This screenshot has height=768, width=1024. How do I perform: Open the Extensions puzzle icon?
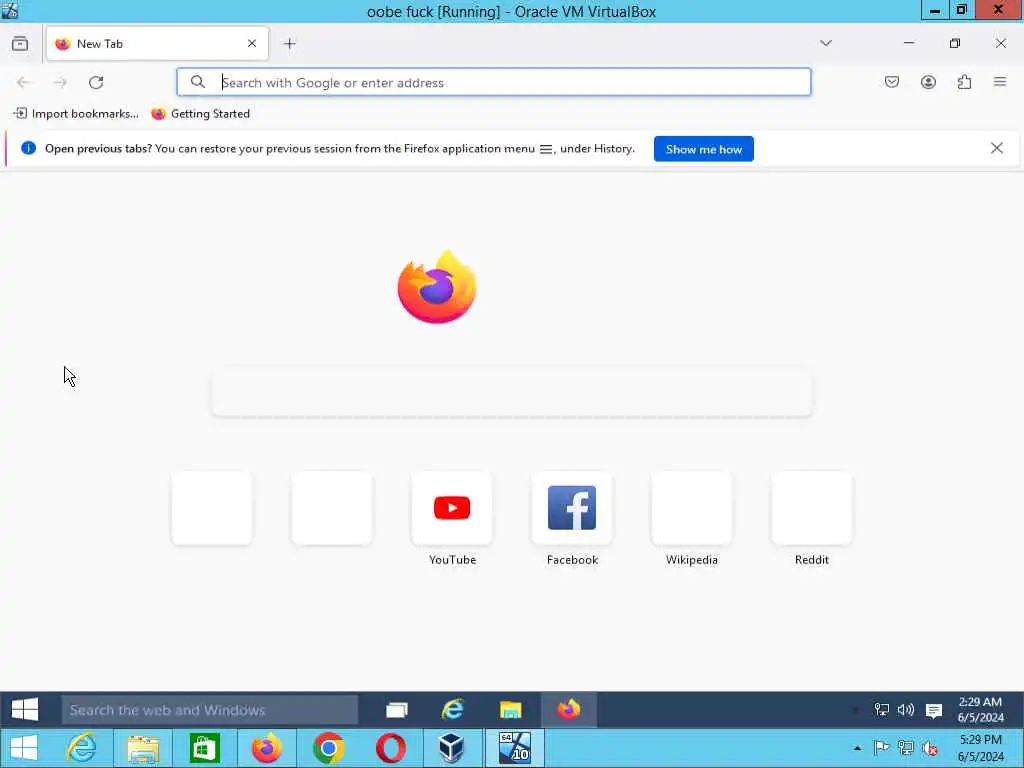click(964, 82)
